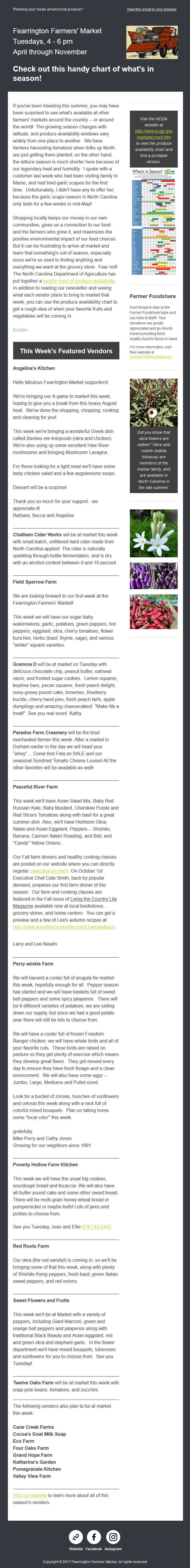Click "View this email in your browser"

(x=152, y=10)
